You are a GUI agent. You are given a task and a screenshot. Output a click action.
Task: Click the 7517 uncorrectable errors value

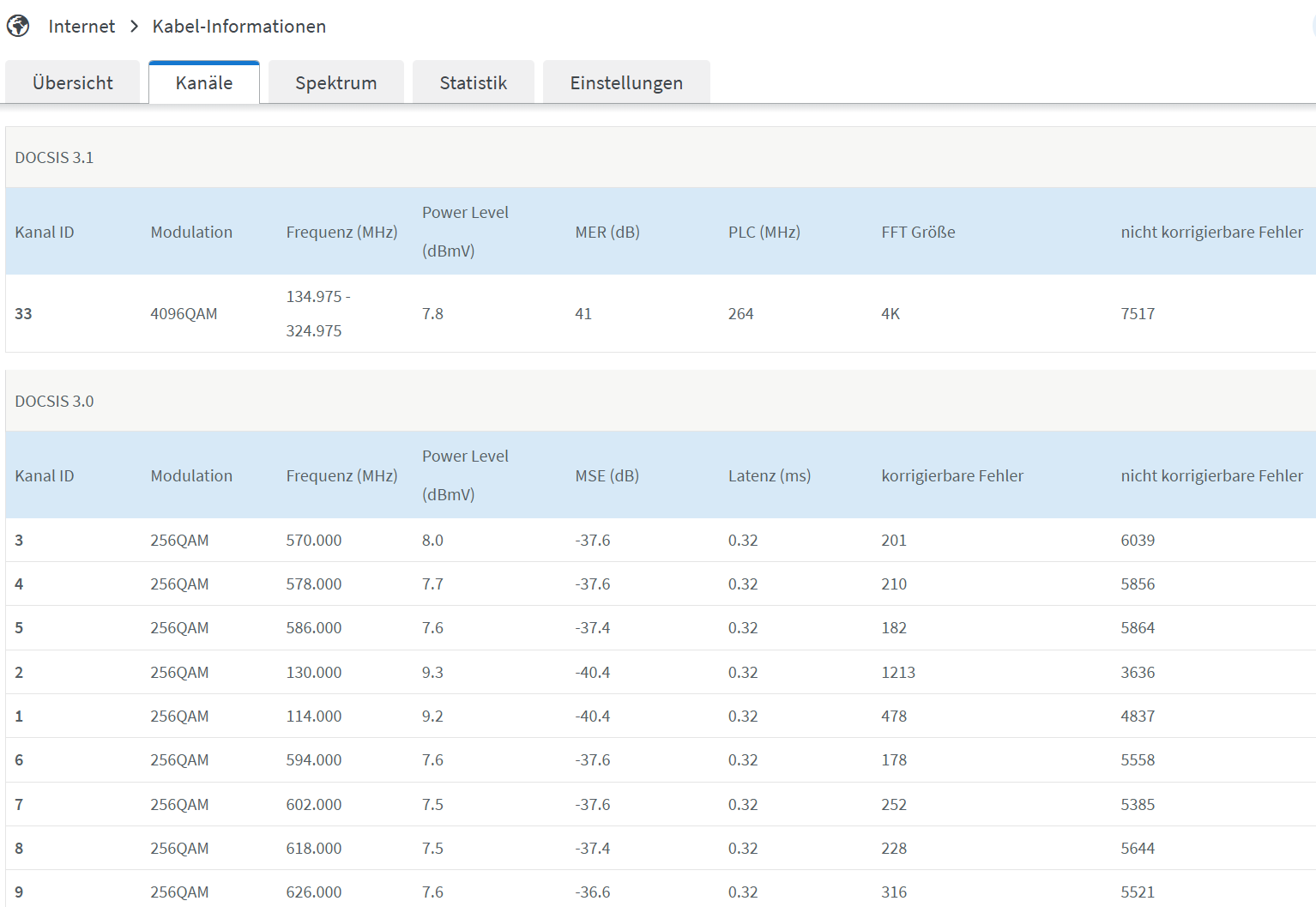tap(1138, 314)
